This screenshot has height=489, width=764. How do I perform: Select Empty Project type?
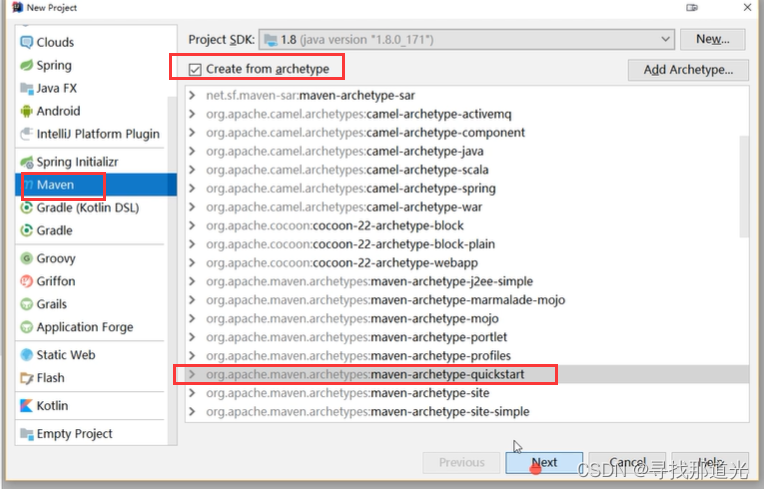92,433
